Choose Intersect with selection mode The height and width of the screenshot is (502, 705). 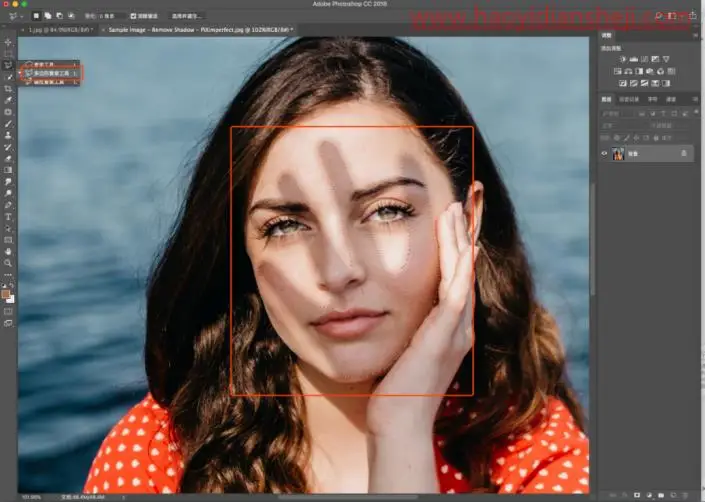pyautogui.click(x=71, y=16)
